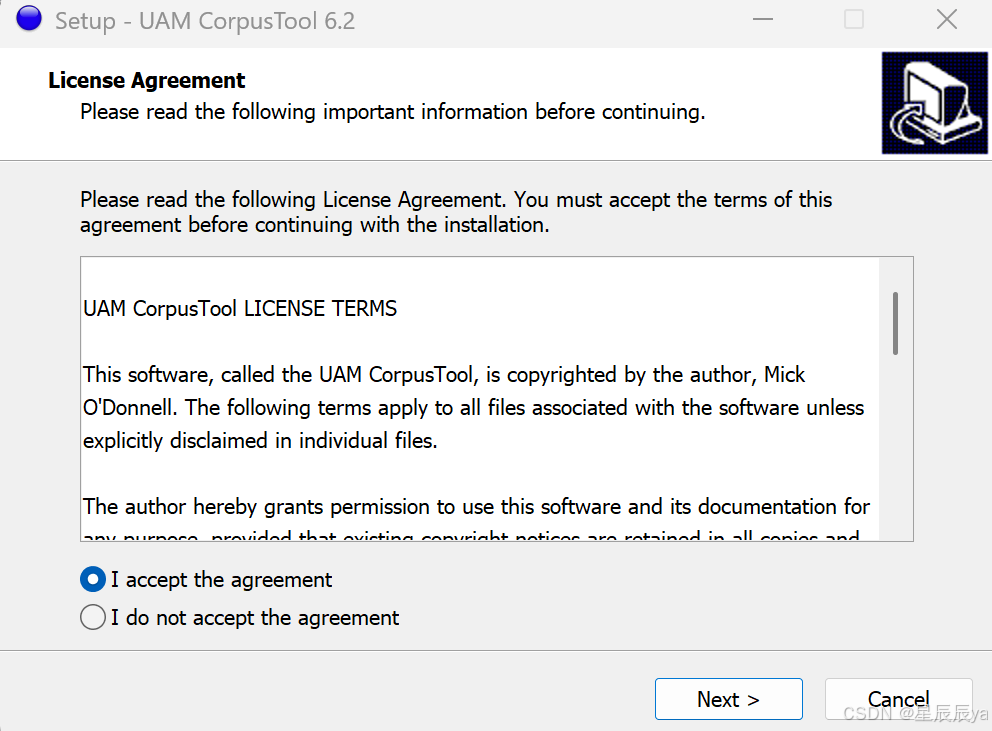Cancel the UAM CorpusTool installation
This screenshot has height=731, width=992.
[898, 699]
